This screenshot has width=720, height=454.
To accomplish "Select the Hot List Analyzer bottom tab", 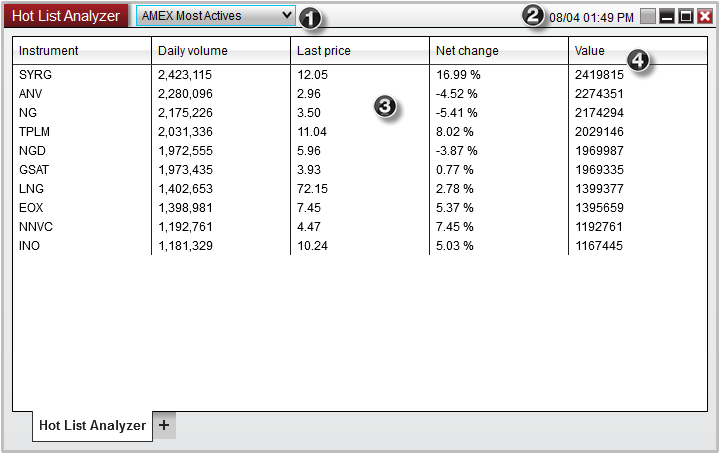I will click(x=92, y=425).
